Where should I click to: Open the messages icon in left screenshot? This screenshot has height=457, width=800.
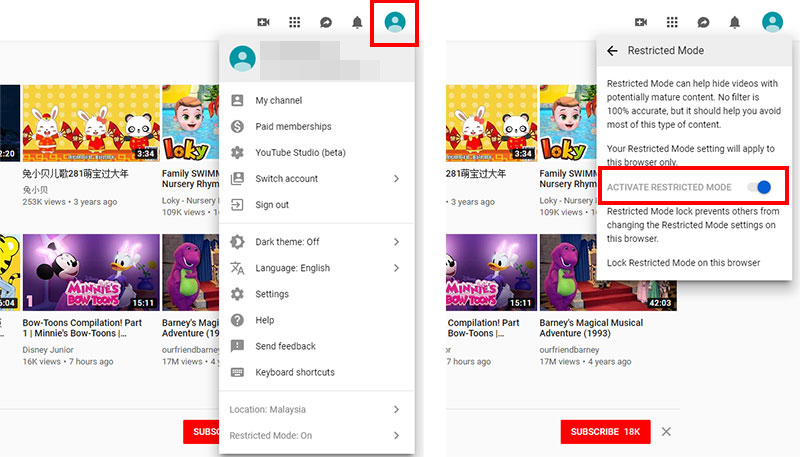click(326, 22)
